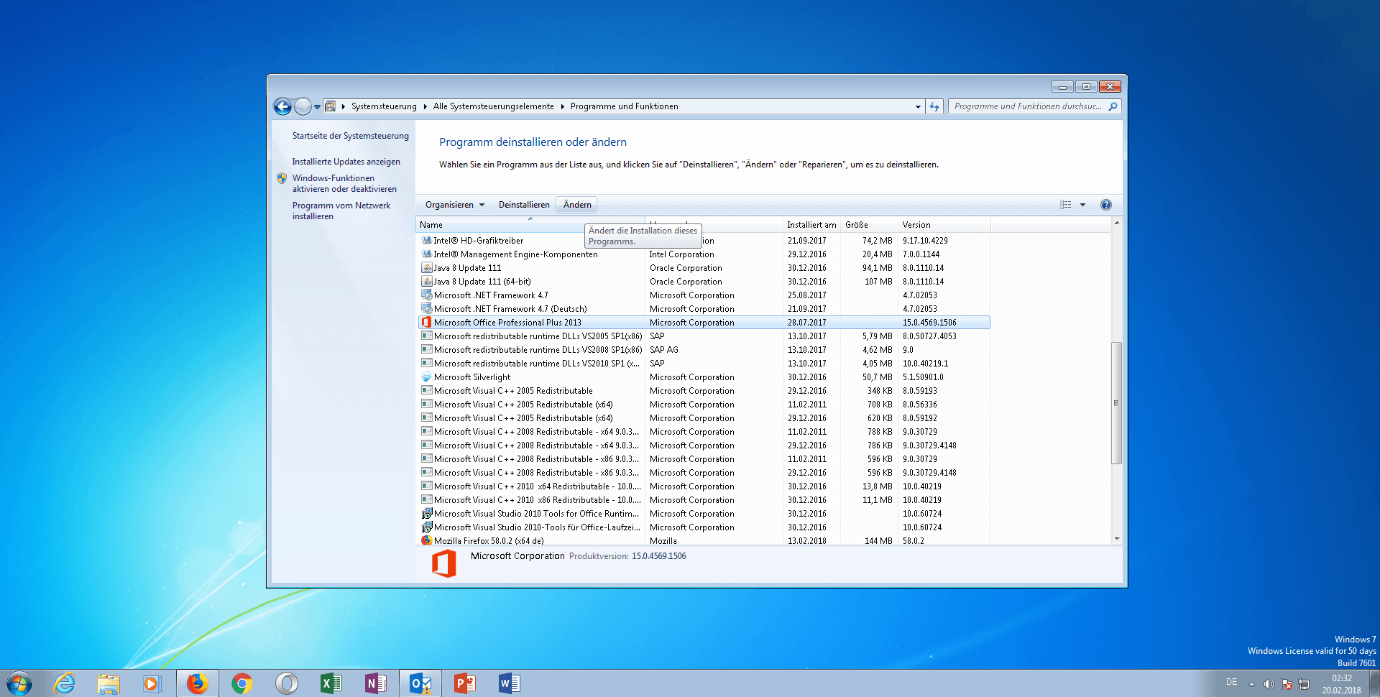Select the Microsoft Silverlight entry
This screenshot has height=697, width=1380.
point(703,377)
